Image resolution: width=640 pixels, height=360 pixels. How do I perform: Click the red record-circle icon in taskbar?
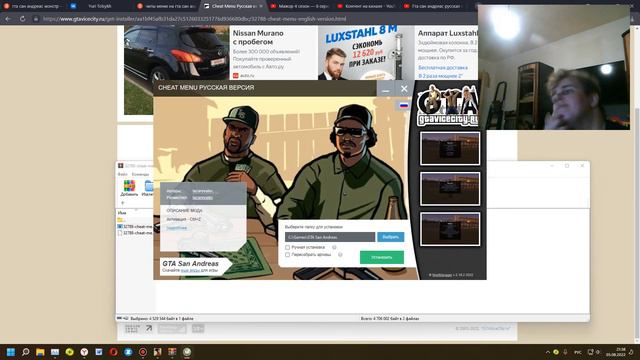(143, 352)
